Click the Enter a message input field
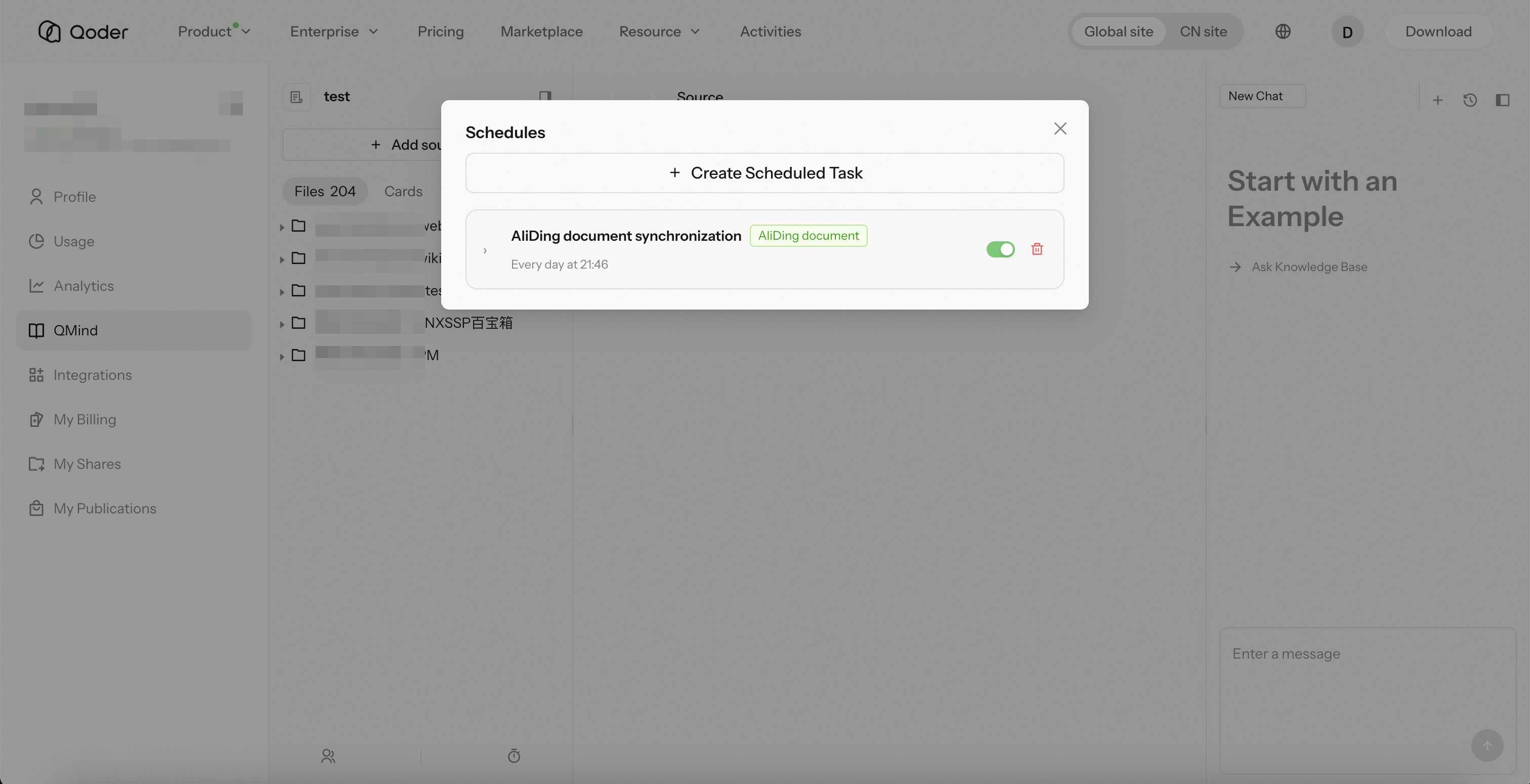The image size is (1530, 784). coord(1367,700)
